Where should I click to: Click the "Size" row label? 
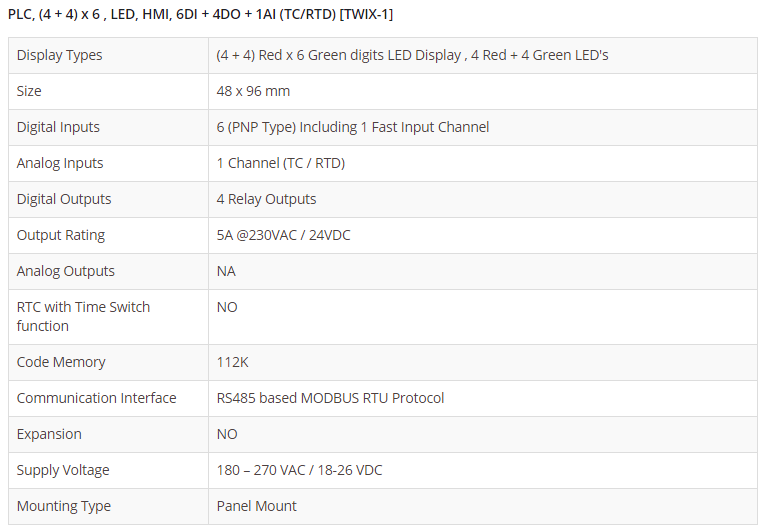pyautogui.click(x=30, y=91)
